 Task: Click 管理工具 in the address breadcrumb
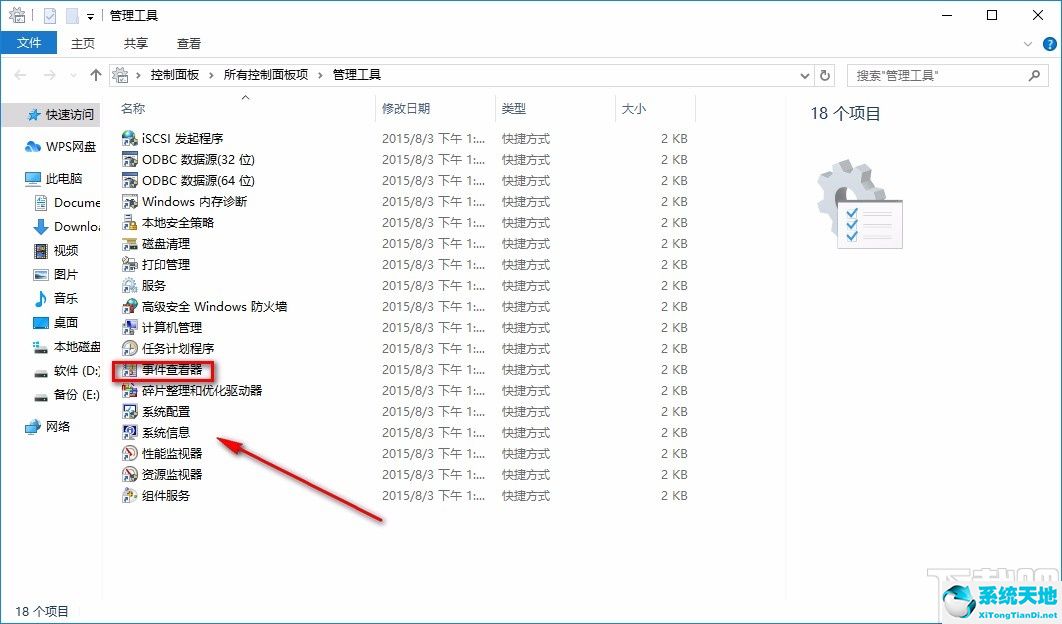(357, 75)
